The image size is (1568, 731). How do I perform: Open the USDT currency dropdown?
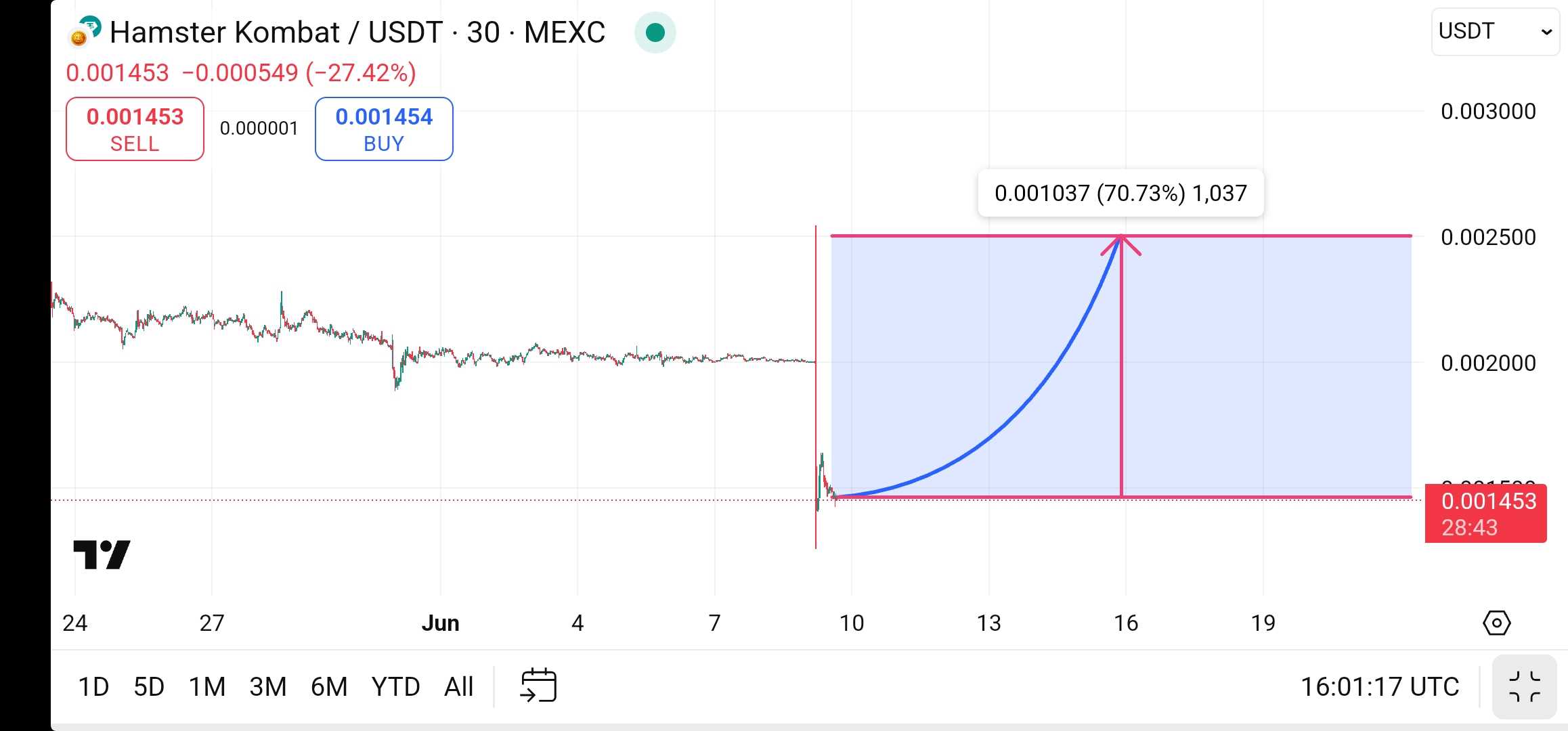click(x=1495, y=32)
